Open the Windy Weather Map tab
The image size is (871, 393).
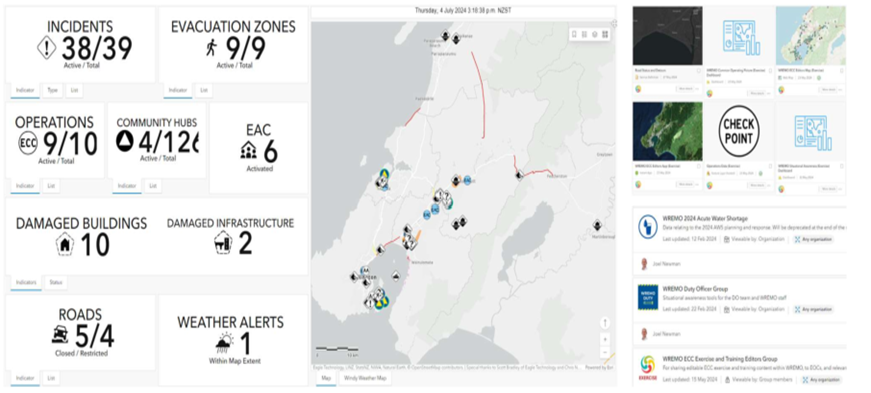pos(366,378)
